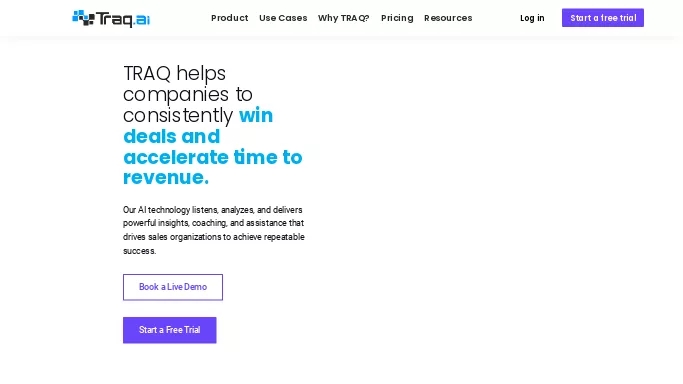The image size is (683, 384).
Task: Open the Why TRAQ? navigation item
Action: click(x=344, y=18)
